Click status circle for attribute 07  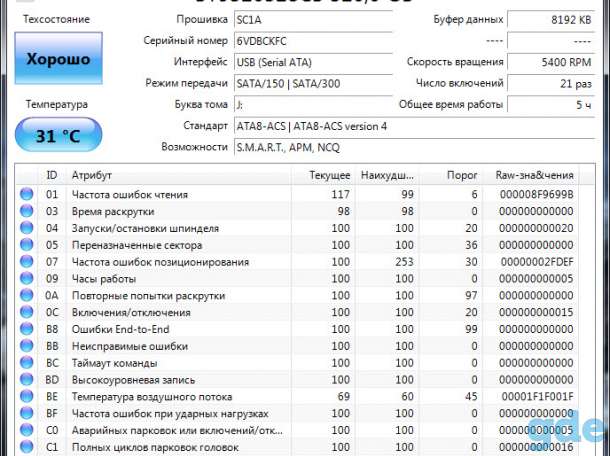pos(26,261)
